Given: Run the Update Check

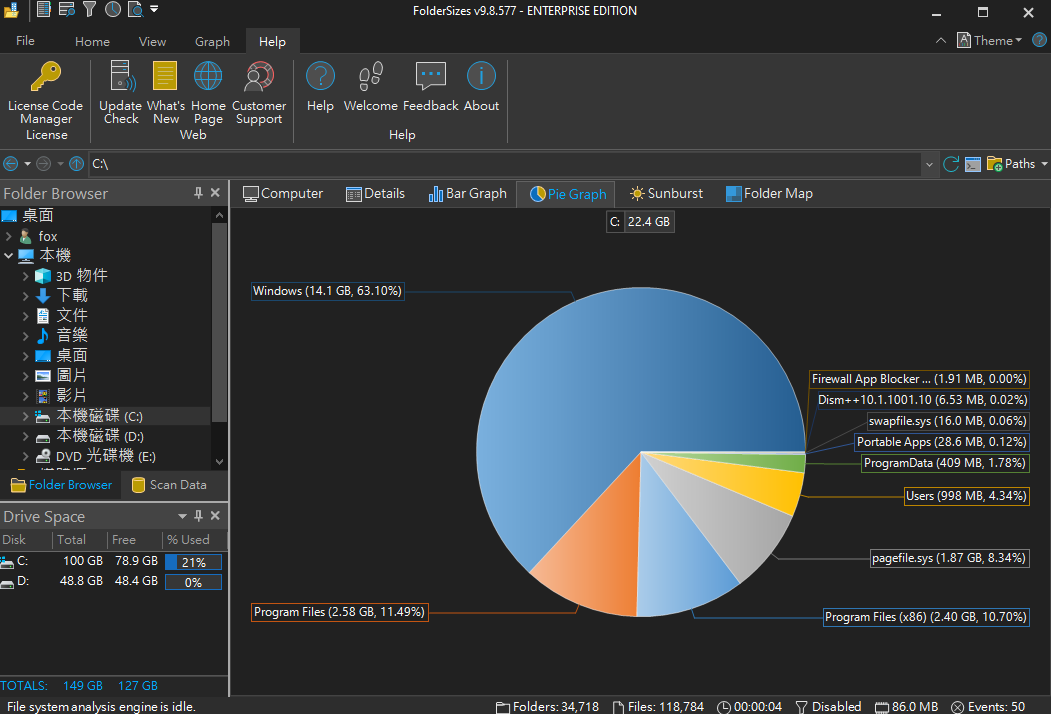Looking at the screenshot, I should pyautogui.click(x=121, y=93).
